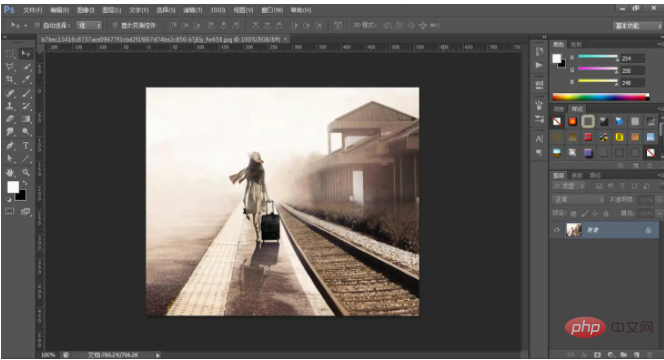Select the Line shape tool
Screen dimensions: 664x360
(26, 159)
